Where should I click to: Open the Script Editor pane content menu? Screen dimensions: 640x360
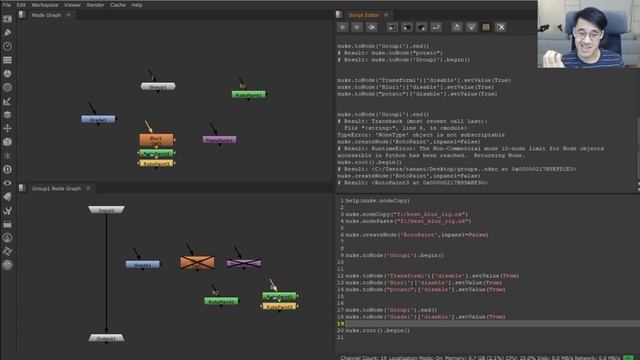click(339, 15)
